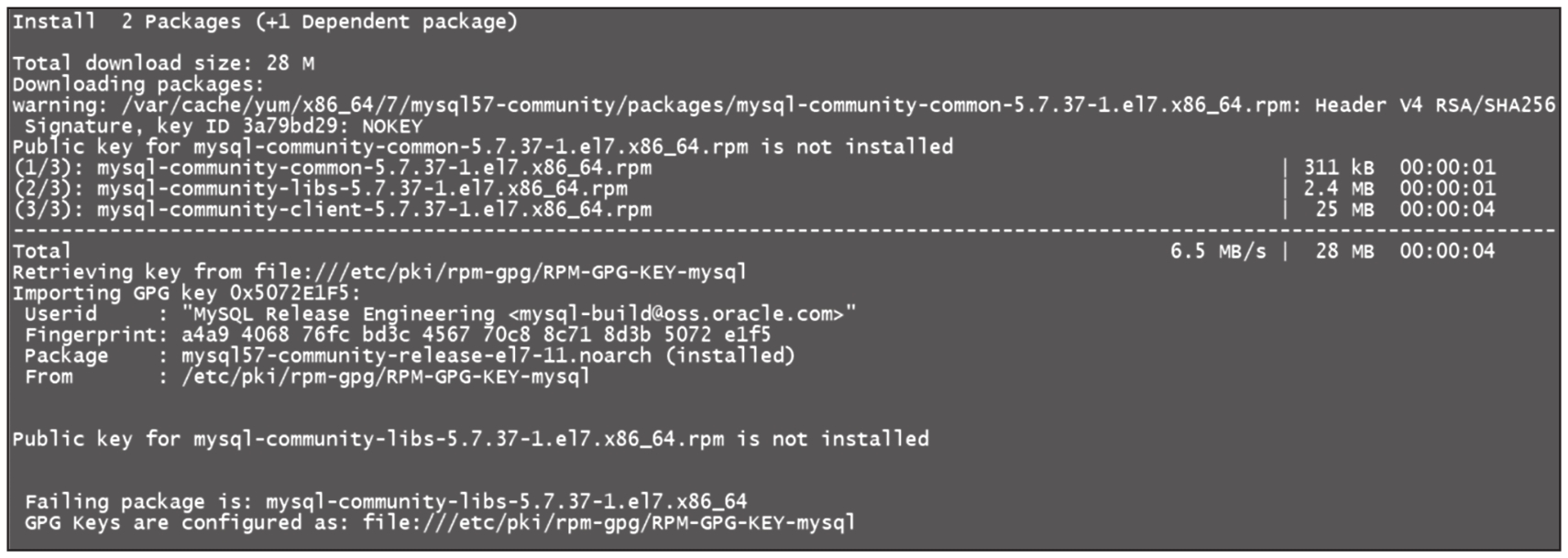Click the mysql-community-libs (2/3) download line
Viewport: 1568px width, 558px height.
click(321, 189)
